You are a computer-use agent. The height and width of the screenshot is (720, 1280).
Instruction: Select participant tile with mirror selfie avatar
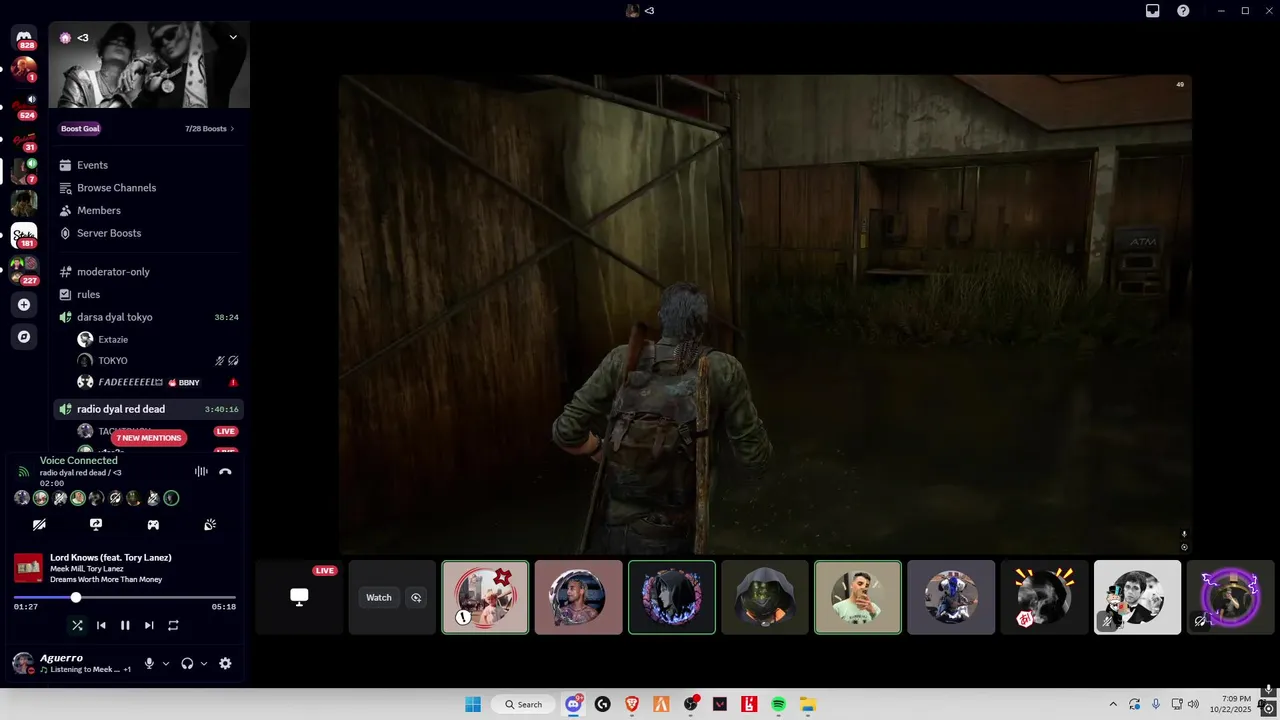point(858,597)
